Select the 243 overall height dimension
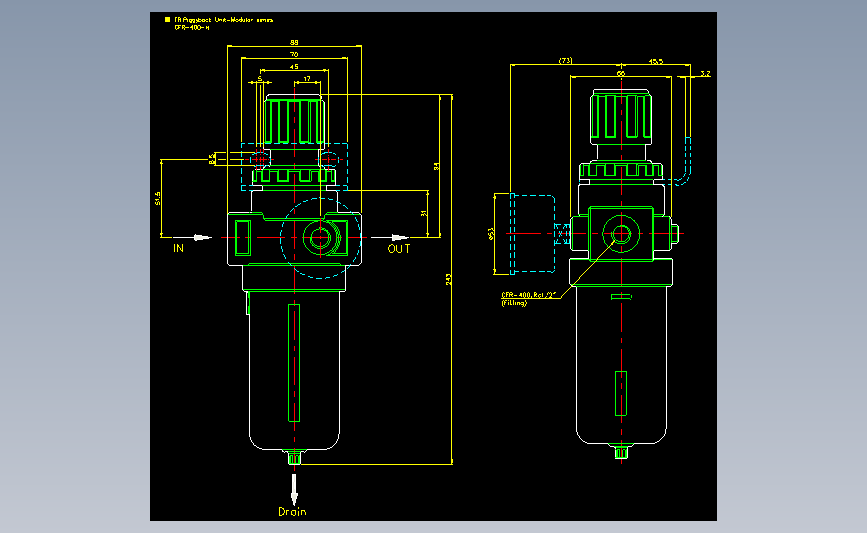Screen dimensions: 867x533 pyautogui.click(x=448, y=280)
